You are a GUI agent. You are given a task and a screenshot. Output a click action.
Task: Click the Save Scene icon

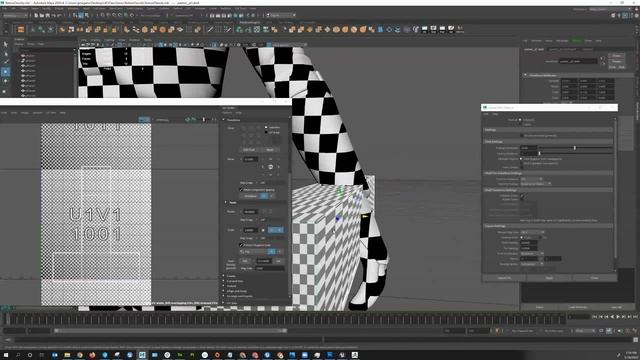click(x=47, y=16)
